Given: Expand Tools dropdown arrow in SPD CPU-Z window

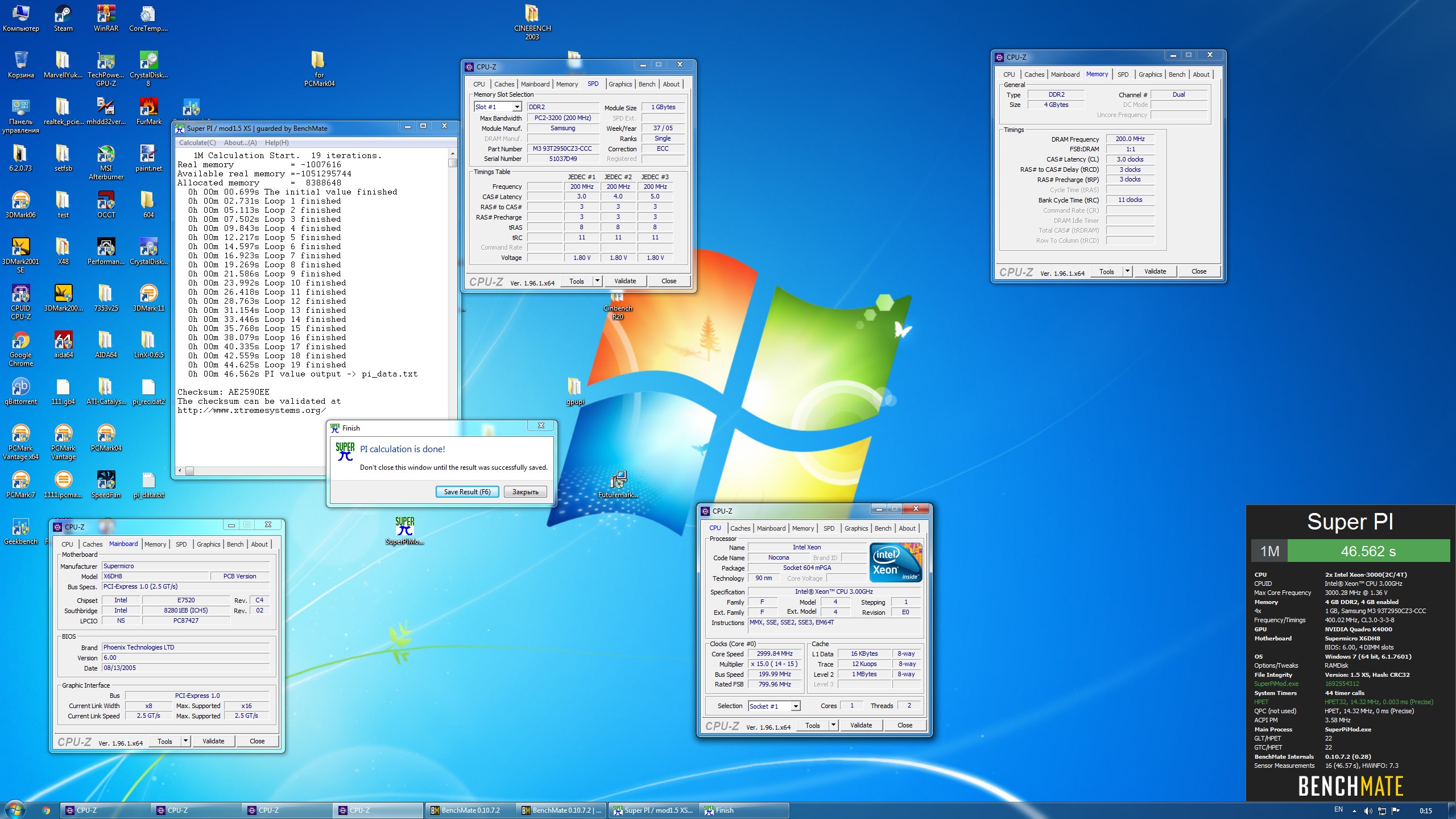Looking at the screenshot, I should (597, 281).
